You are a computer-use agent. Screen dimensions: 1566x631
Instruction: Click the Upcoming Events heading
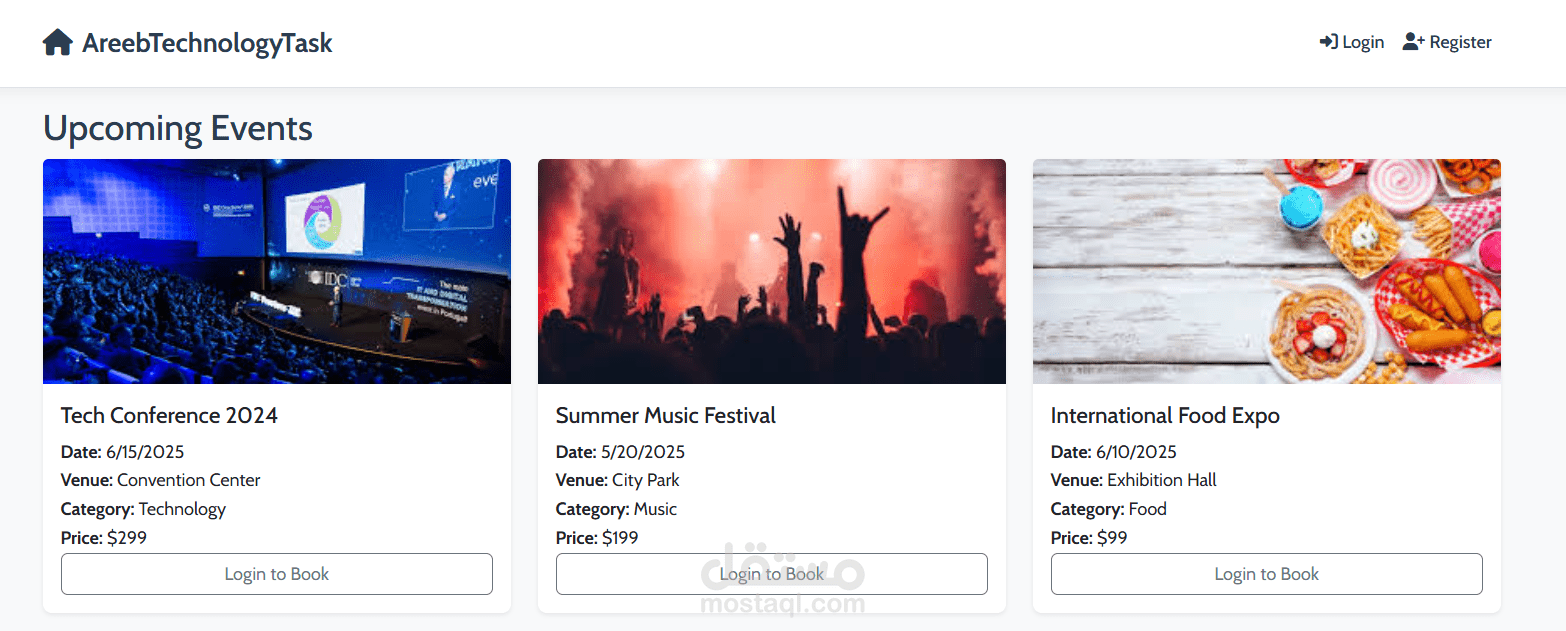(178, 129)
